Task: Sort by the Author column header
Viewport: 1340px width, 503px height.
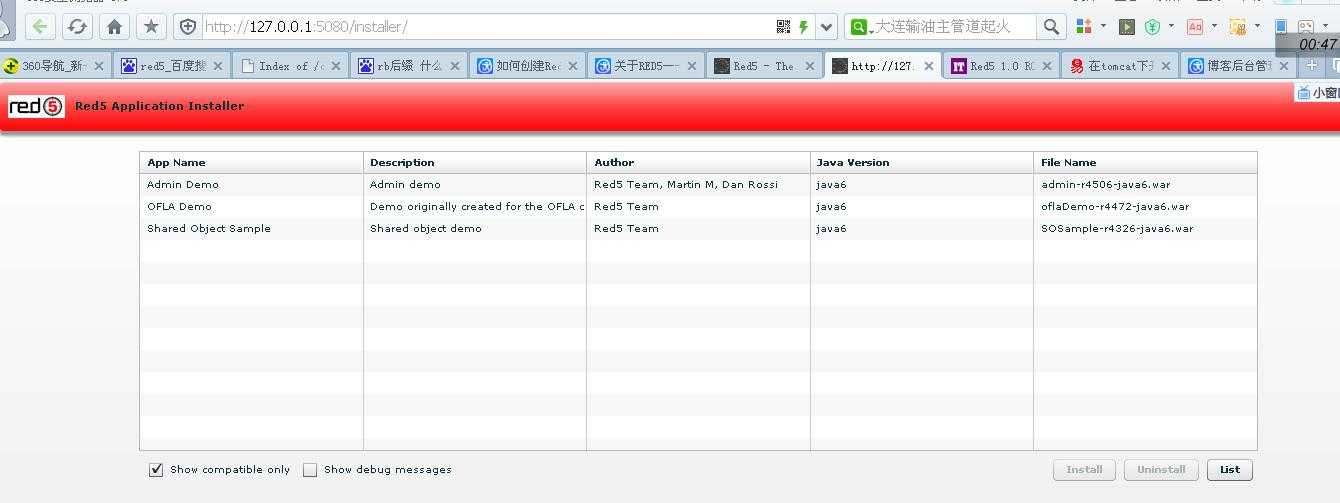Action: coord(698,162)
